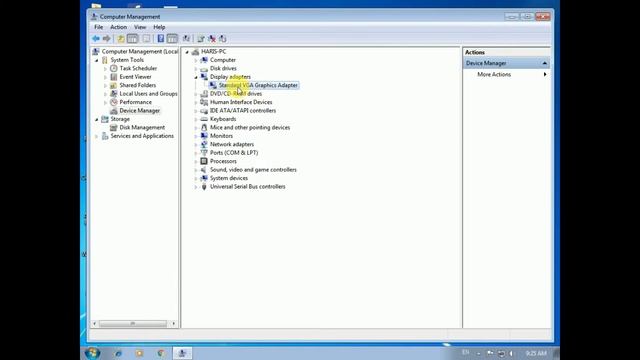
Task: Collapse the System Tools node
Action: (97, 60)
